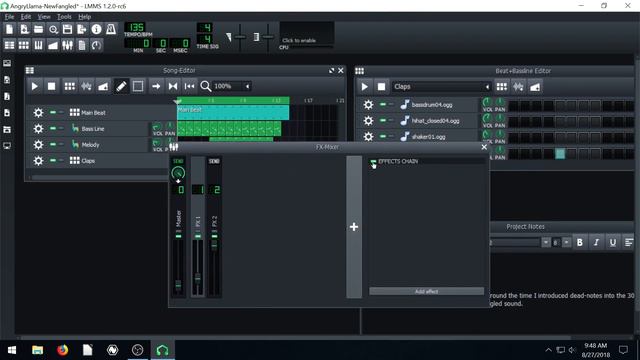Mute the Melody track

(x=53, y=144)
